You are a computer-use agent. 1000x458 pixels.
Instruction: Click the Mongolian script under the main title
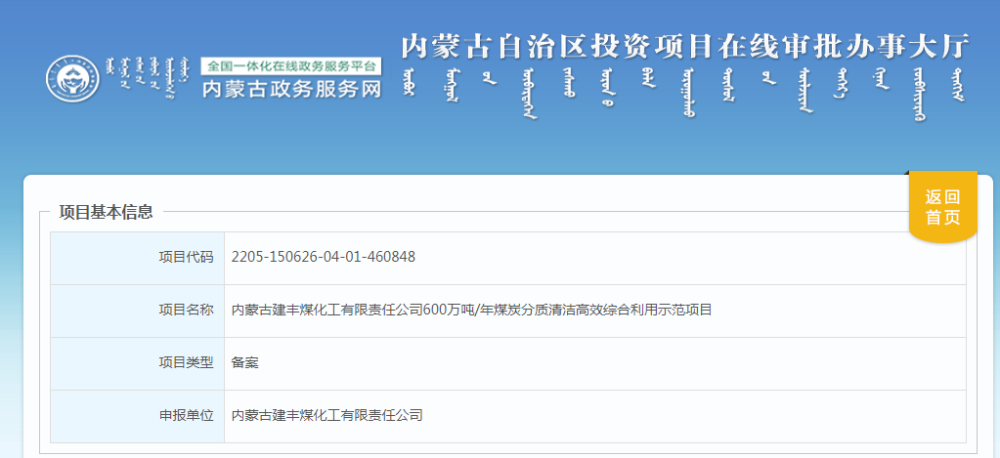685,93
